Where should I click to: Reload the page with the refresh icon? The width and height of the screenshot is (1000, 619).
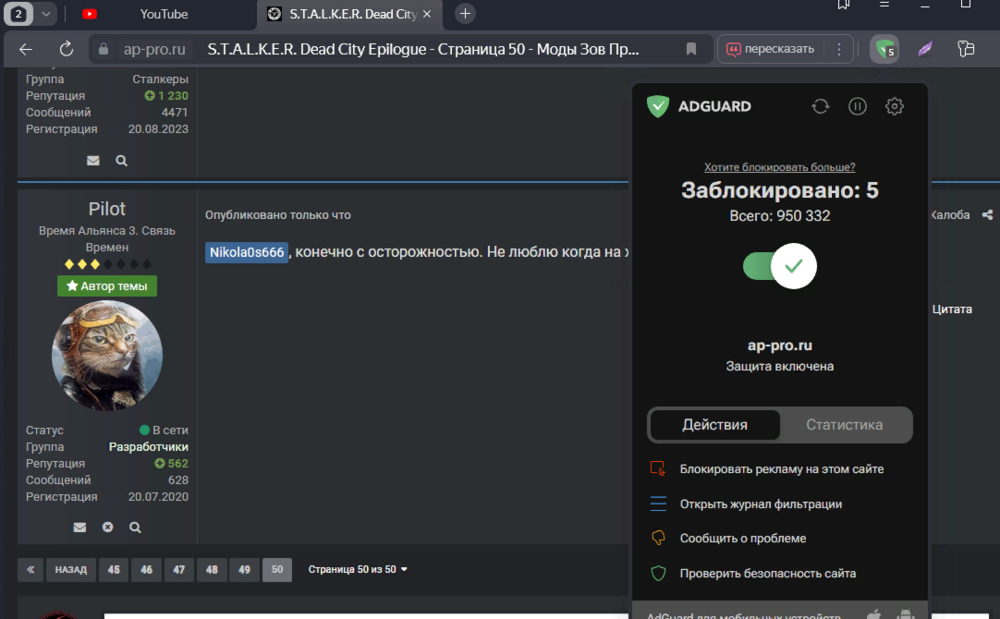[66, 49]
